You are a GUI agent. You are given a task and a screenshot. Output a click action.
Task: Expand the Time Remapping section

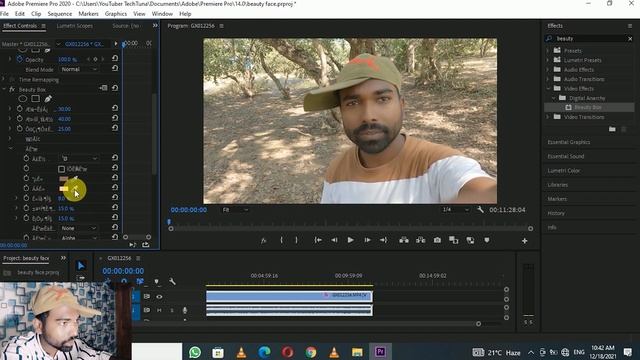tap(4, 80)
